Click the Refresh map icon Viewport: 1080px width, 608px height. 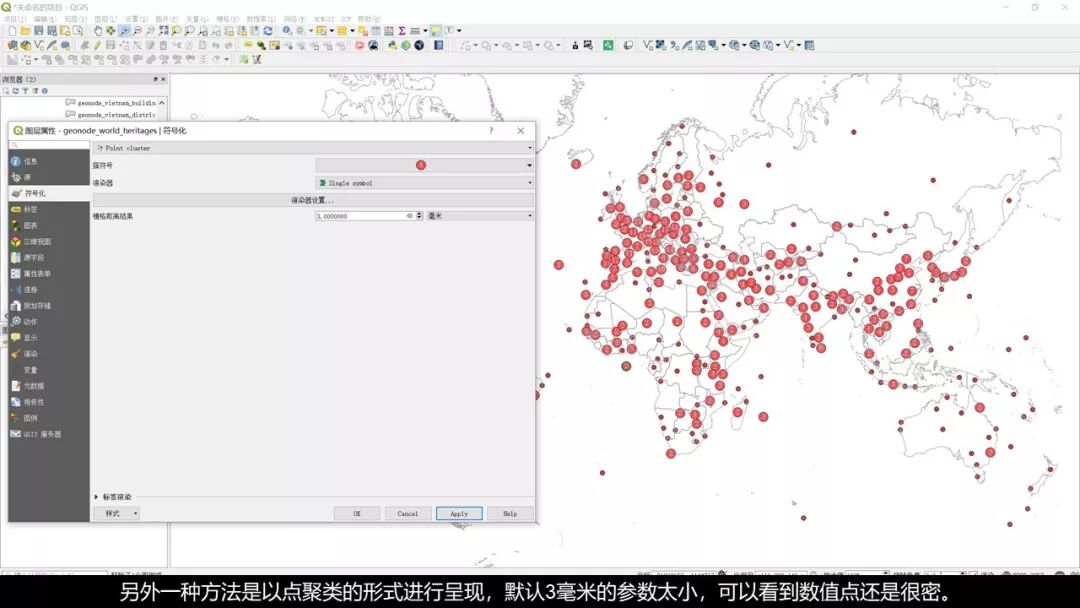pos(268,31)
